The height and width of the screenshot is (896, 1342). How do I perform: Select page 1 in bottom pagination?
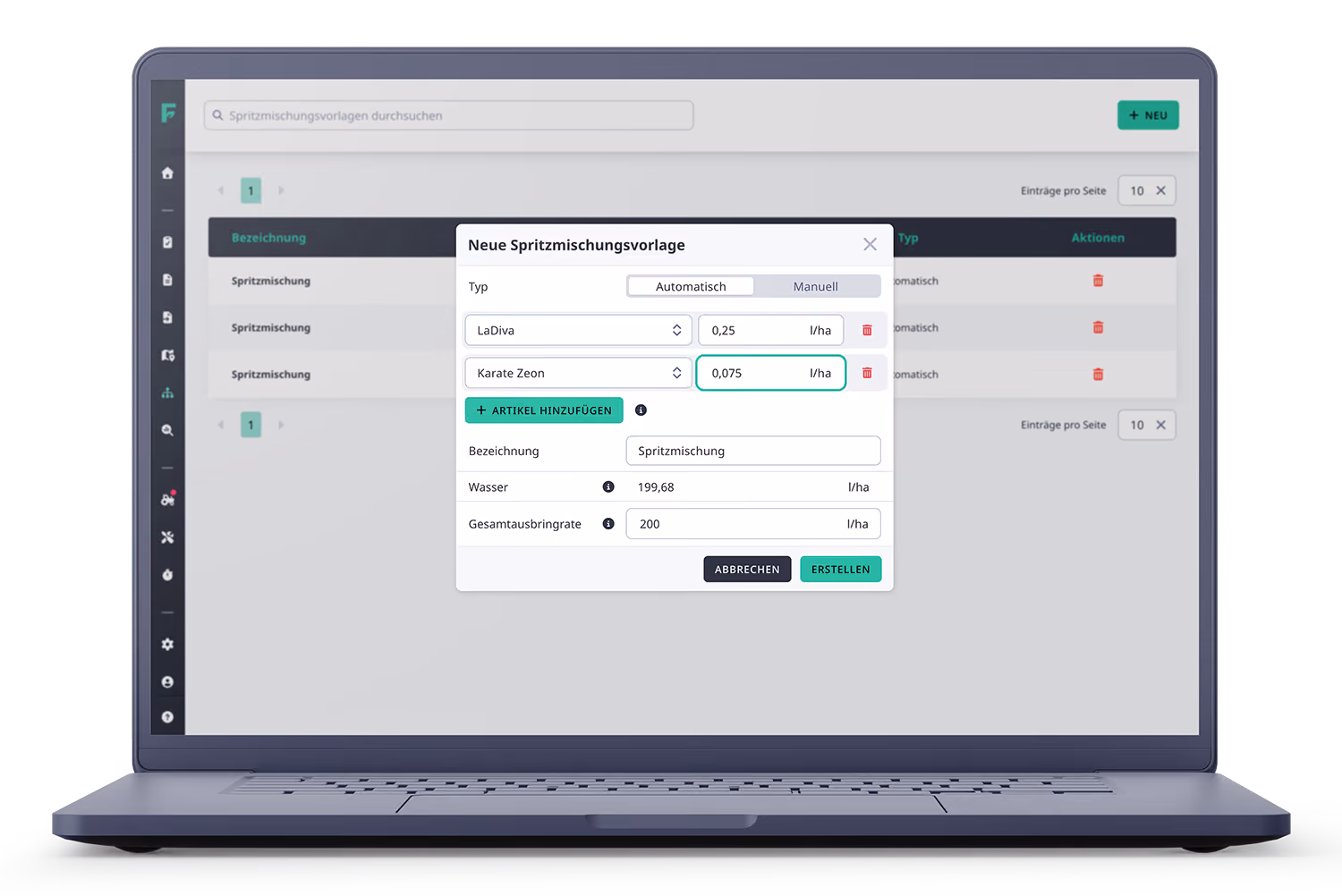pyautogui.click(x=251, y=425)
